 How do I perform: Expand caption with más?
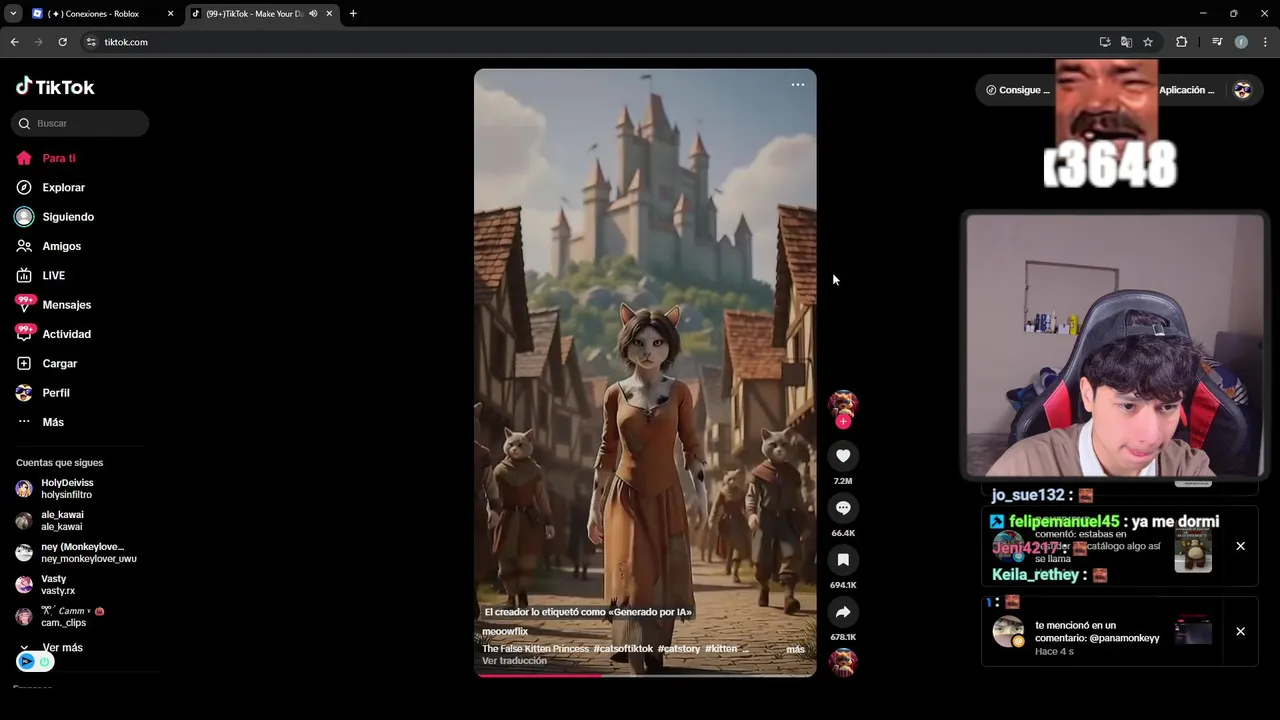pyautogui.click(x=795, y=649)
